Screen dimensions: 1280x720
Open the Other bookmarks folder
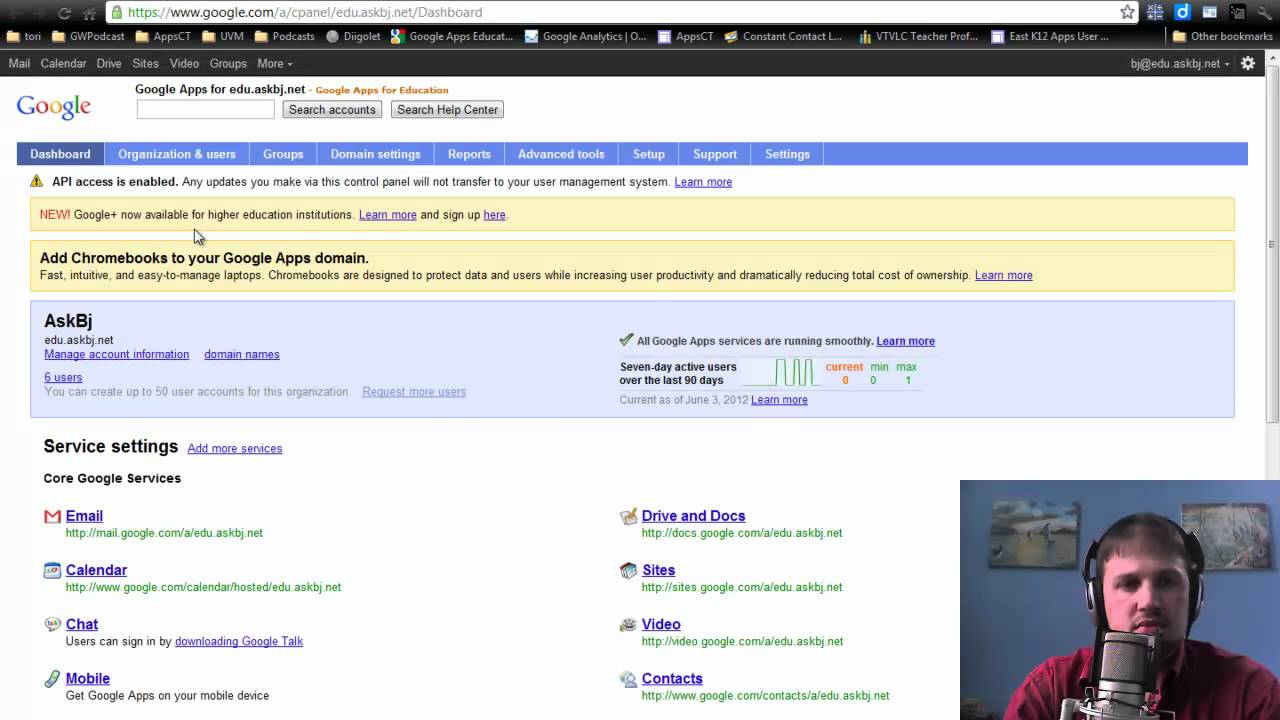coord(1222,36)
